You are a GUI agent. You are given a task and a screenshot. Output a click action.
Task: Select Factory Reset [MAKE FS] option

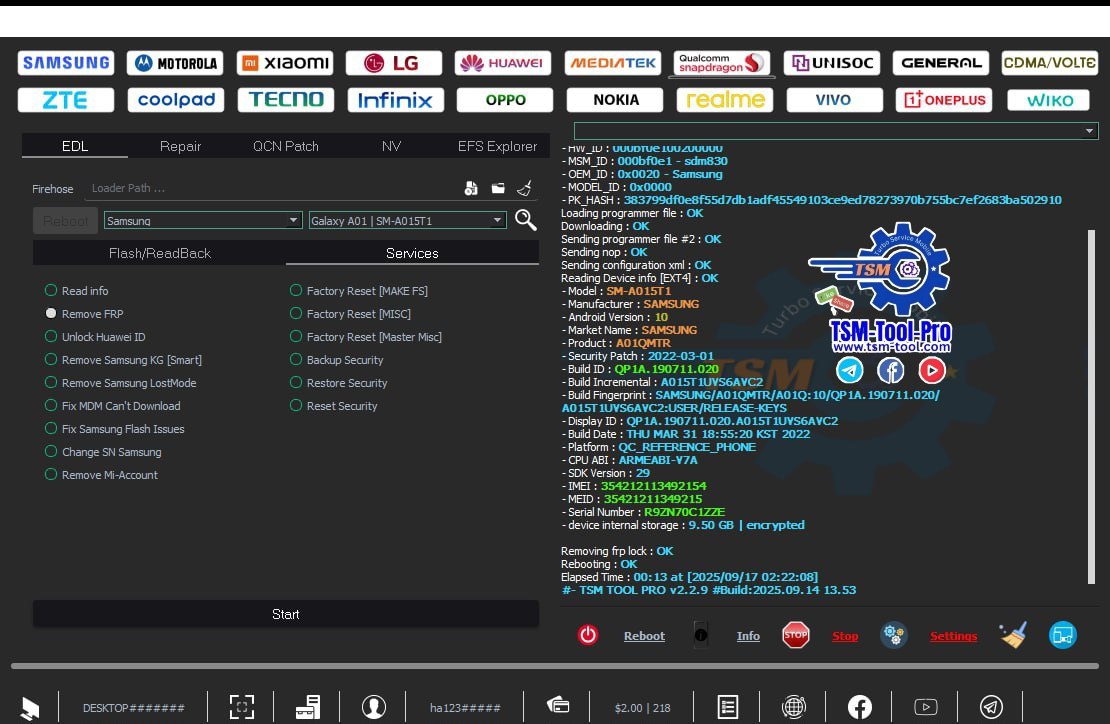point(358,290)
